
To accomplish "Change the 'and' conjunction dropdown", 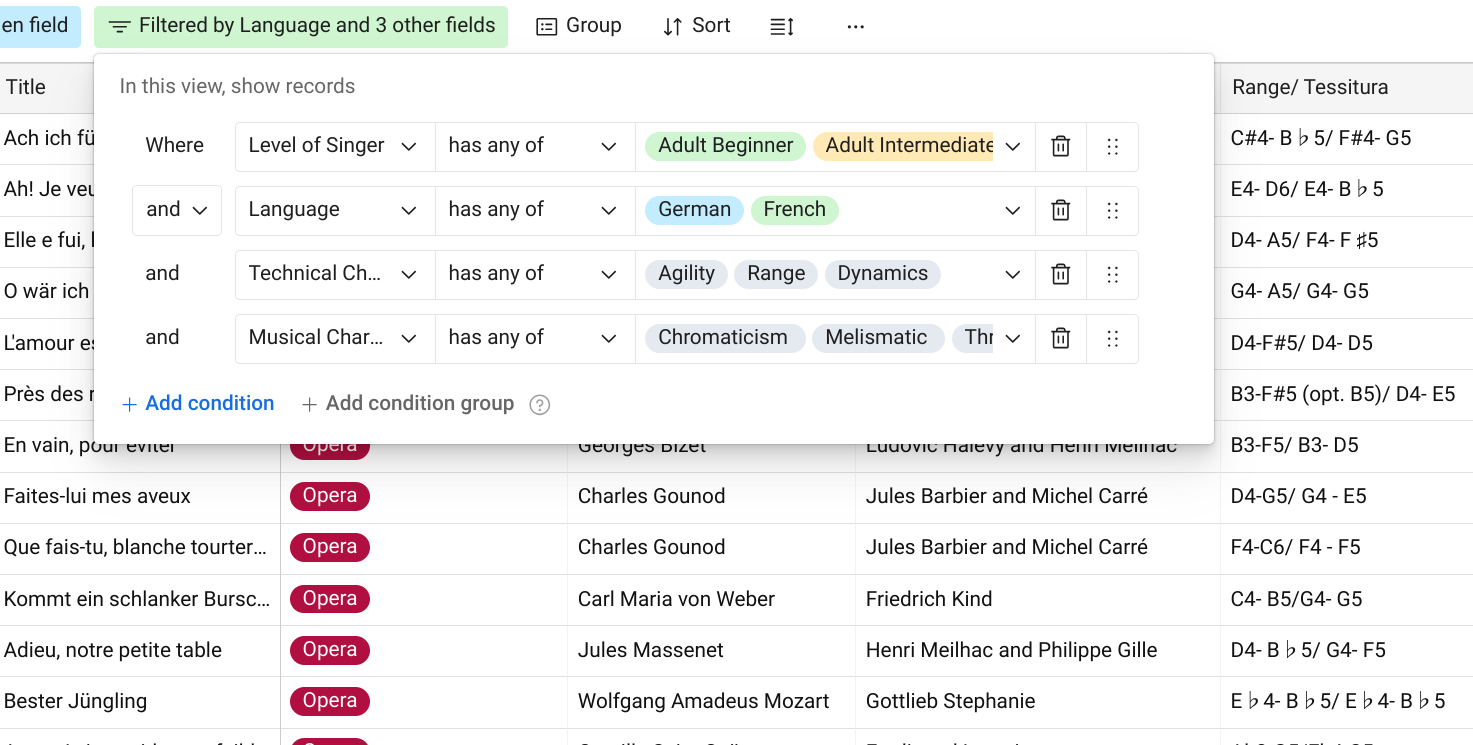I will pos(177,210).
